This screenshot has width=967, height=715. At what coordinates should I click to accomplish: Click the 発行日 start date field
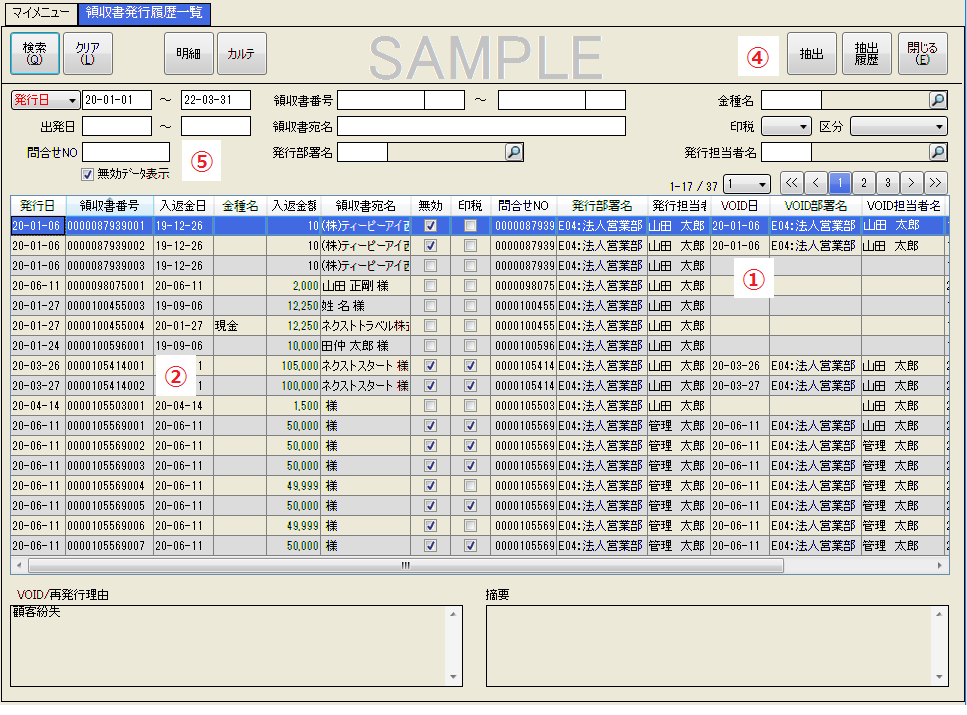pyautogui.click(x=117, y=100)
